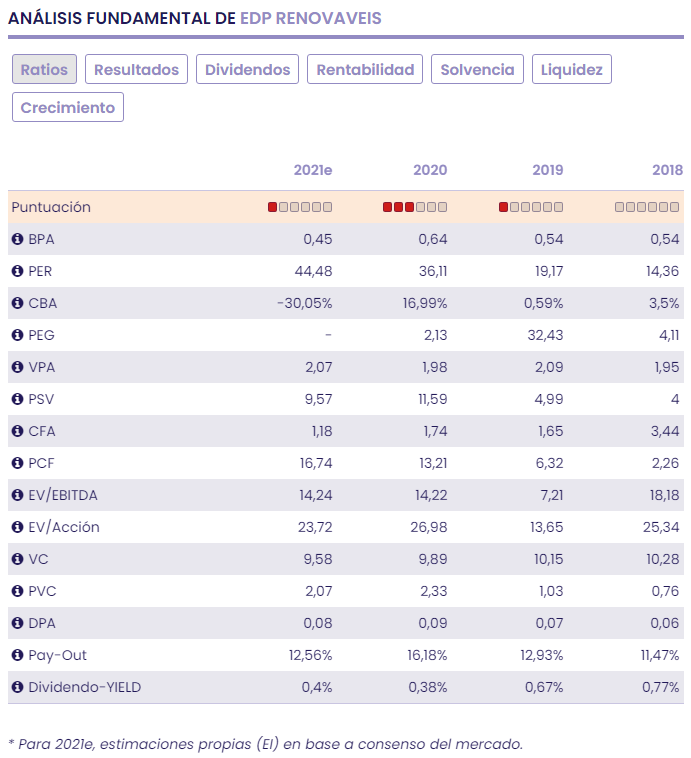The width and height of the screenshot is (691, 758).
Task: Click the VPA row info icon
Action: (x=17, y=367)
